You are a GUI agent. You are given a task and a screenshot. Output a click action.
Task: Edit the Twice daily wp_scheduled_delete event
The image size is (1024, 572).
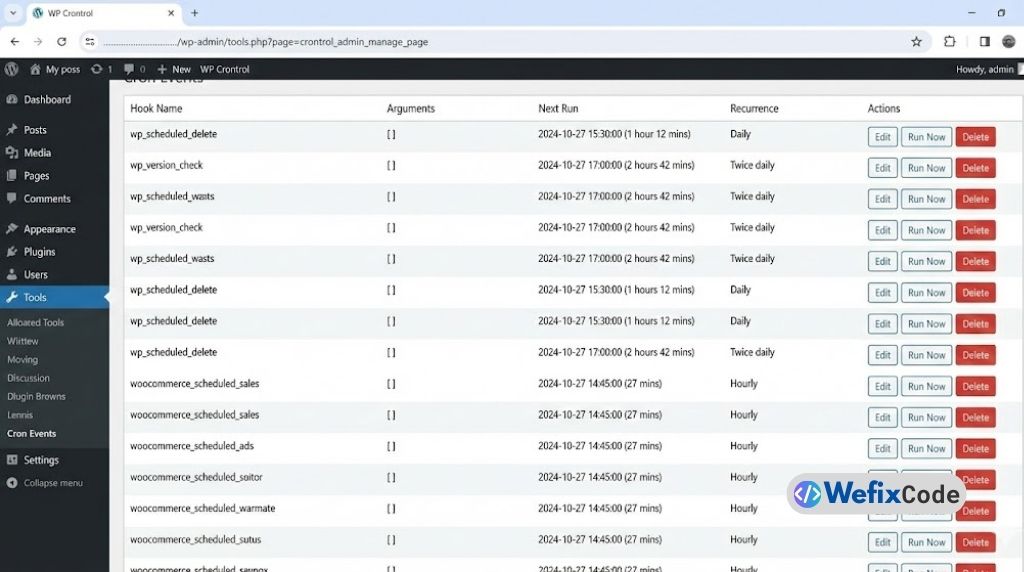pos(882,355)
